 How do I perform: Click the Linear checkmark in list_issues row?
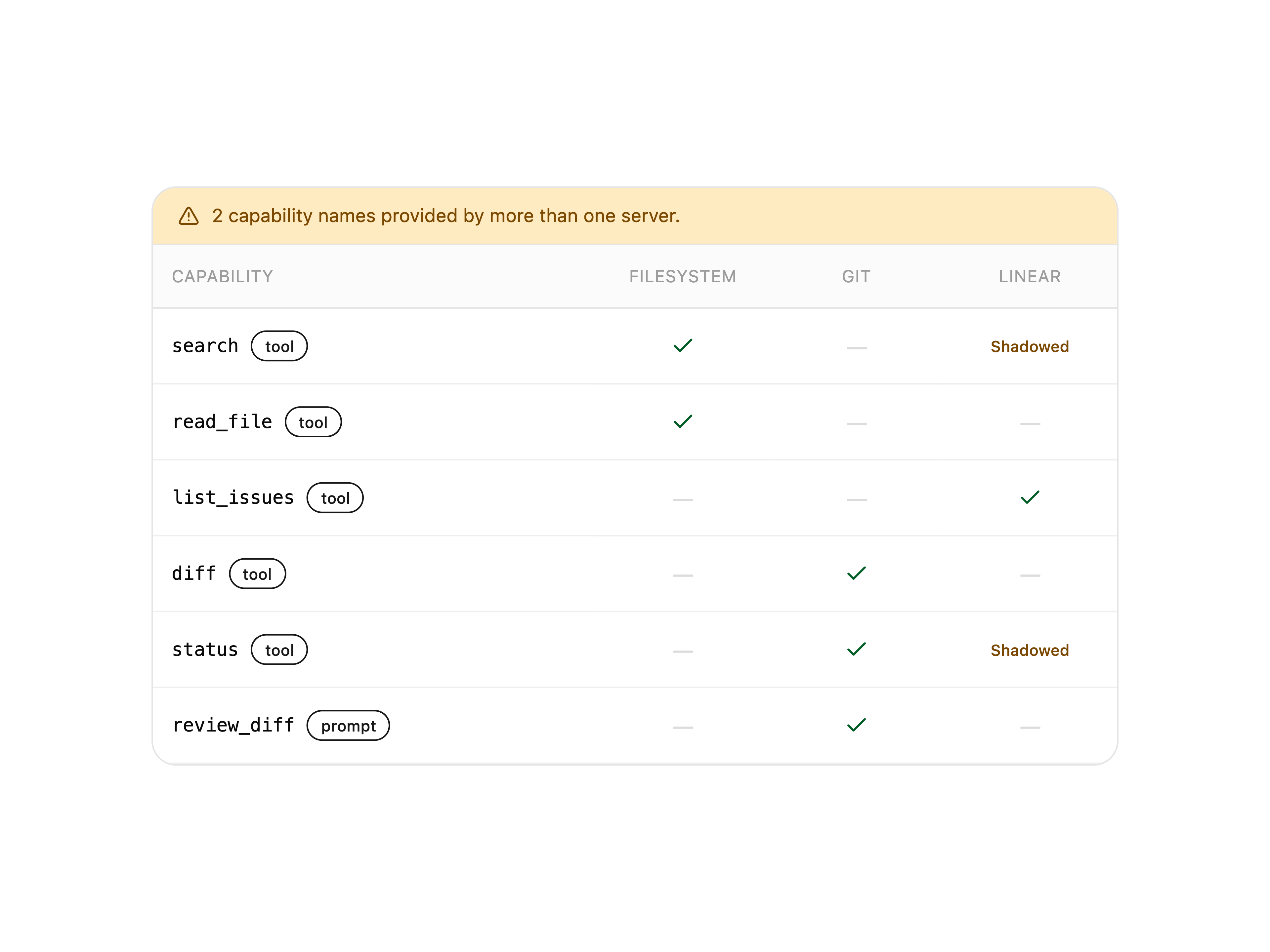(x=1030, y=497)
